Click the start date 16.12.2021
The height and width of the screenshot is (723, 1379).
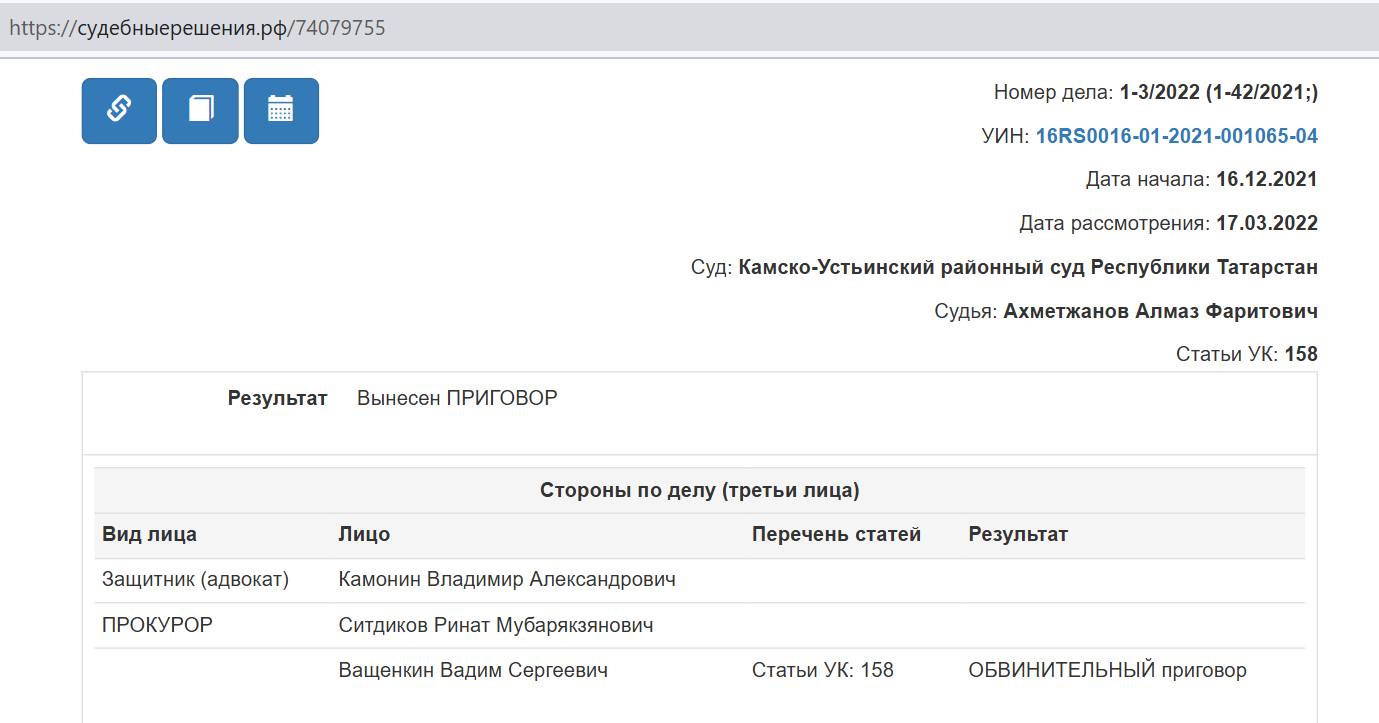[1267, 180]
